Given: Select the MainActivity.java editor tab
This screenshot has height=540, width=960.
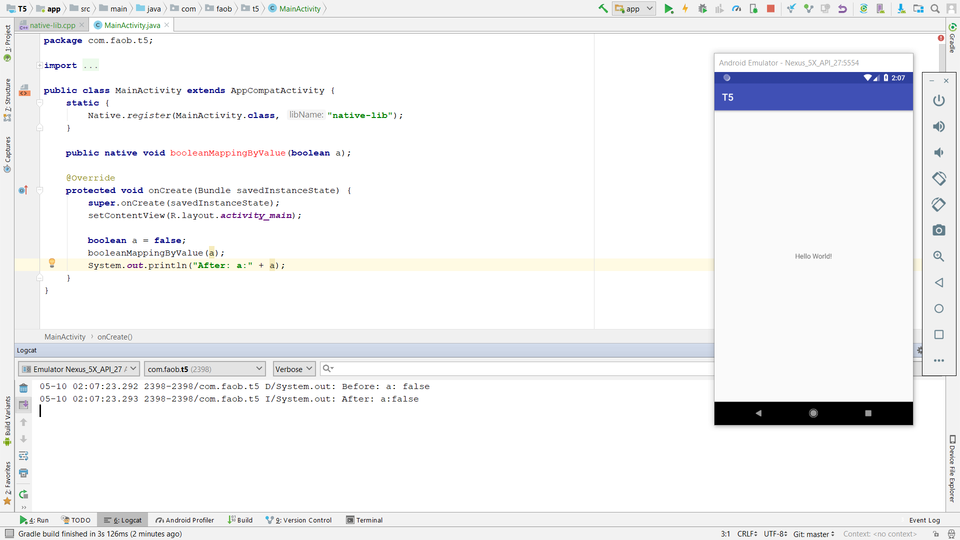Looking at the screenshot, I should point(132,25).
